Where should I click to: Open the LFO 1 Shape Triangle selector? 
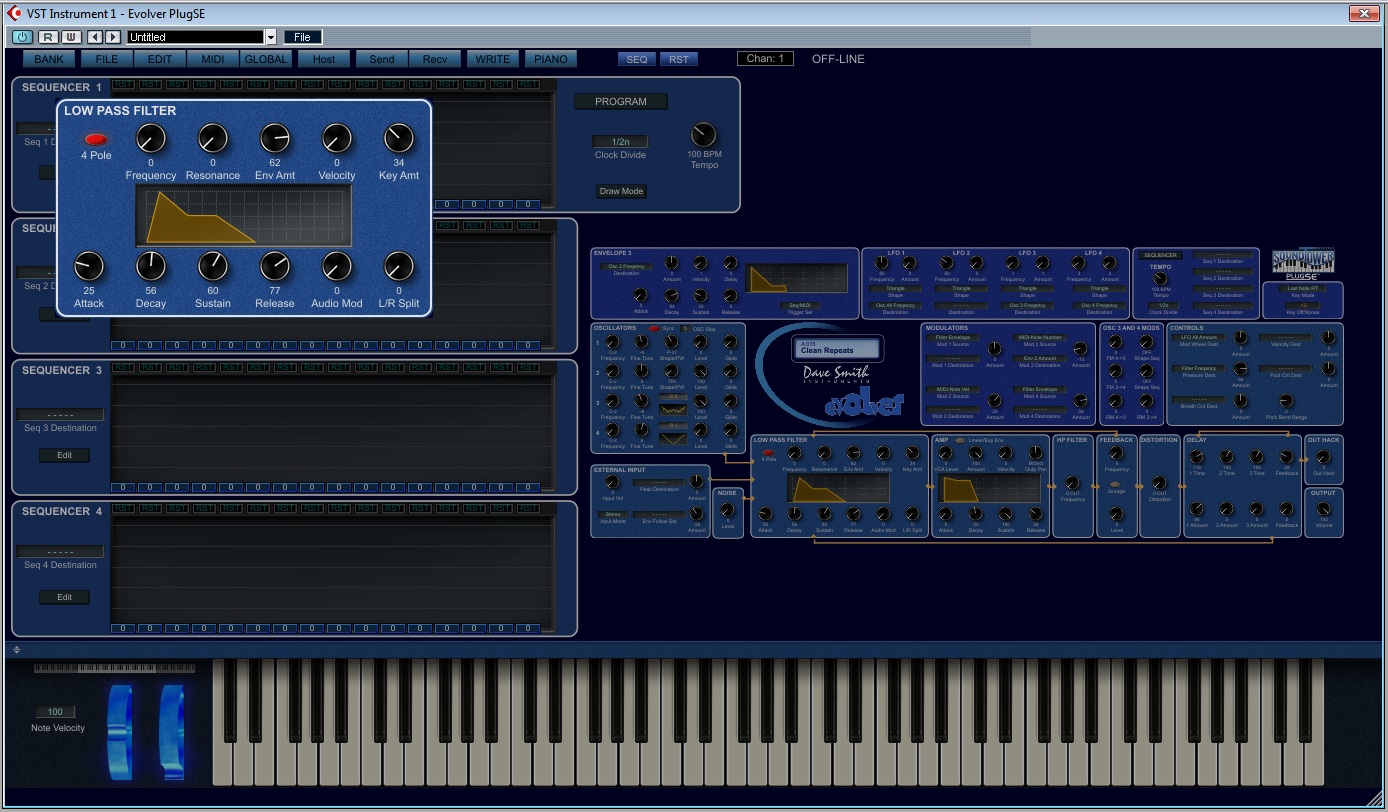[896, 289]
